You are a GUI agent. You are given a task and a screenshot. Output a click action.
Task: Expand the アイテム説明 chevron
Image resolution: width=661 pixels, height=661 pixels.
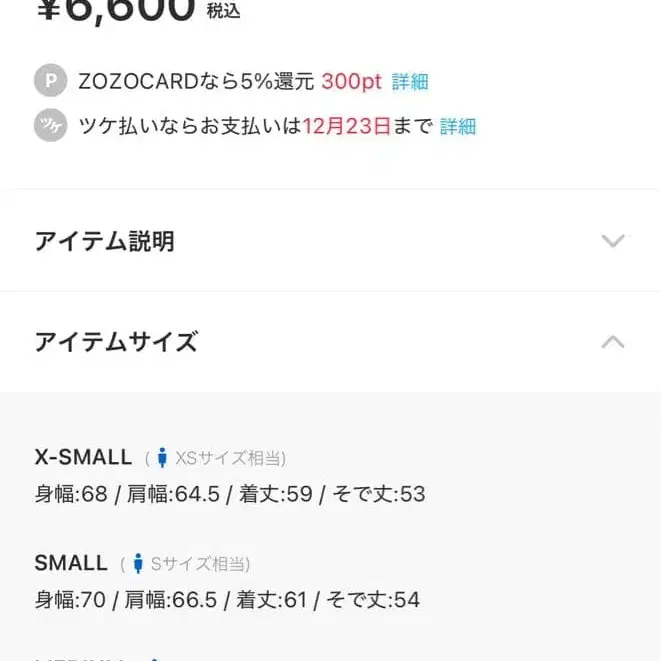click(x=613, y=241)
